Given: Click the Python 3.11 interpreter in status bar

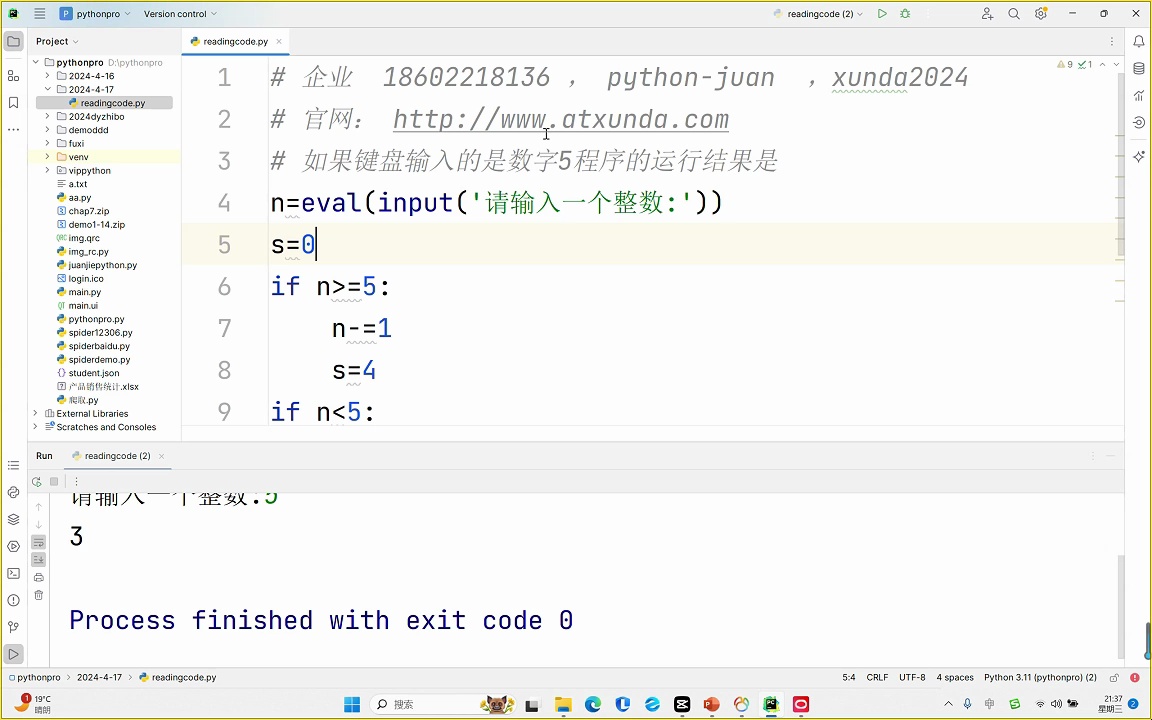Looking at the screenshot, I should coord(1040,677).
